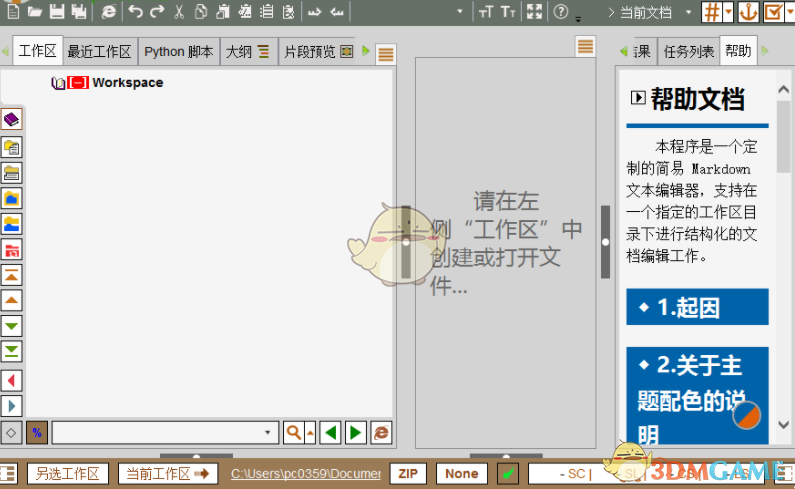Click the search magnifier button
The height and width of the screenshot is (489, 795).
pos(294,433)
